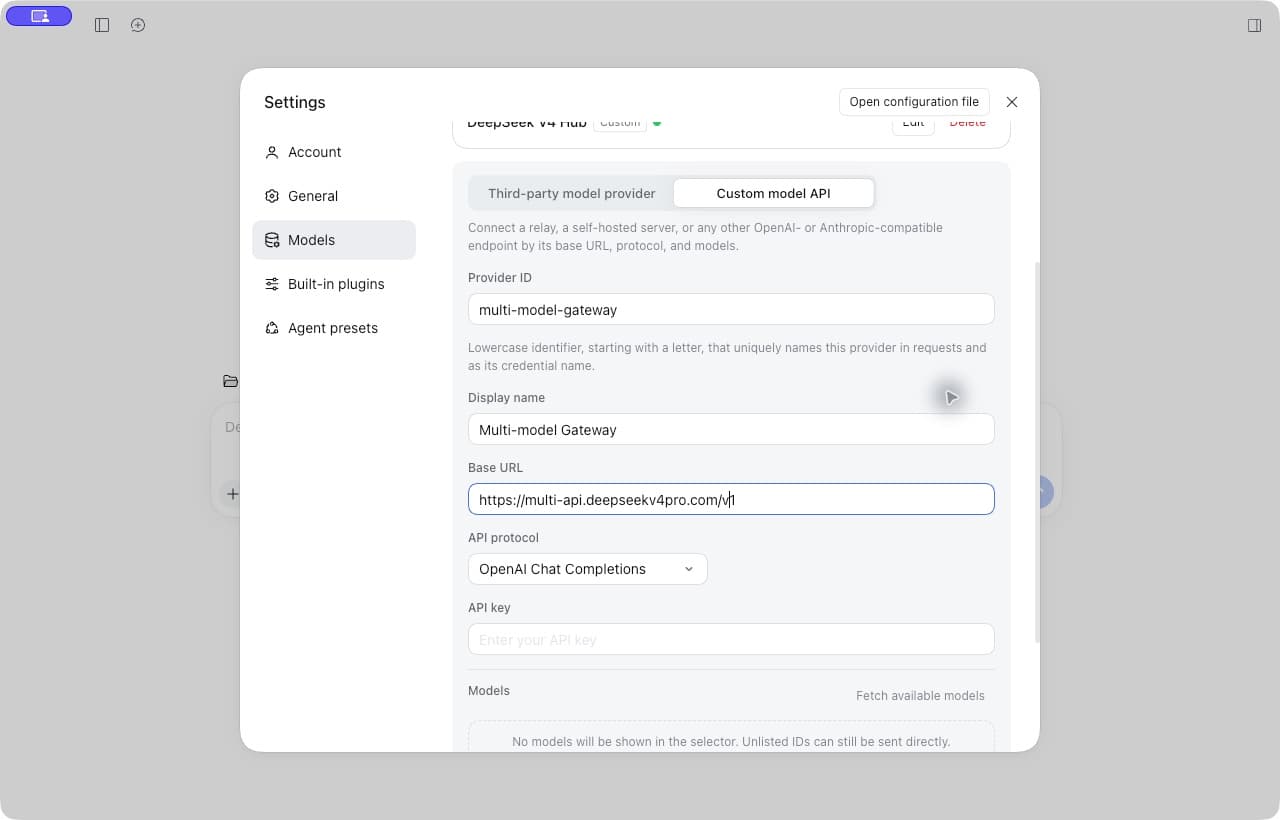Select the Custom model API tab
This screenshot has height=820, width=1280.
click(x=774, y=193)
